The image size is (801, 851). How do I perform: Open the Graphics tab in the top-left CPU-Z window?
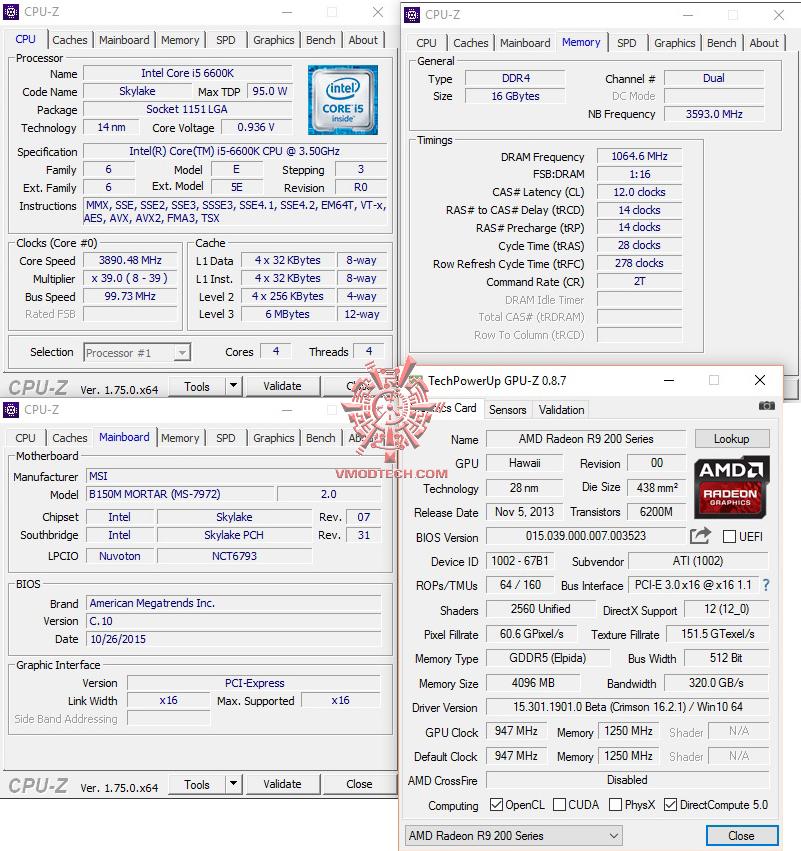tap(274, 40)
